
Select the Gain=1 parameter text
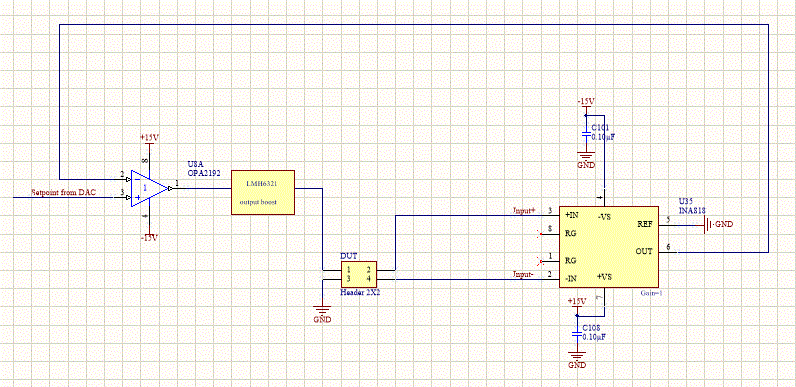pyautogui.click(x=651, y=293)
